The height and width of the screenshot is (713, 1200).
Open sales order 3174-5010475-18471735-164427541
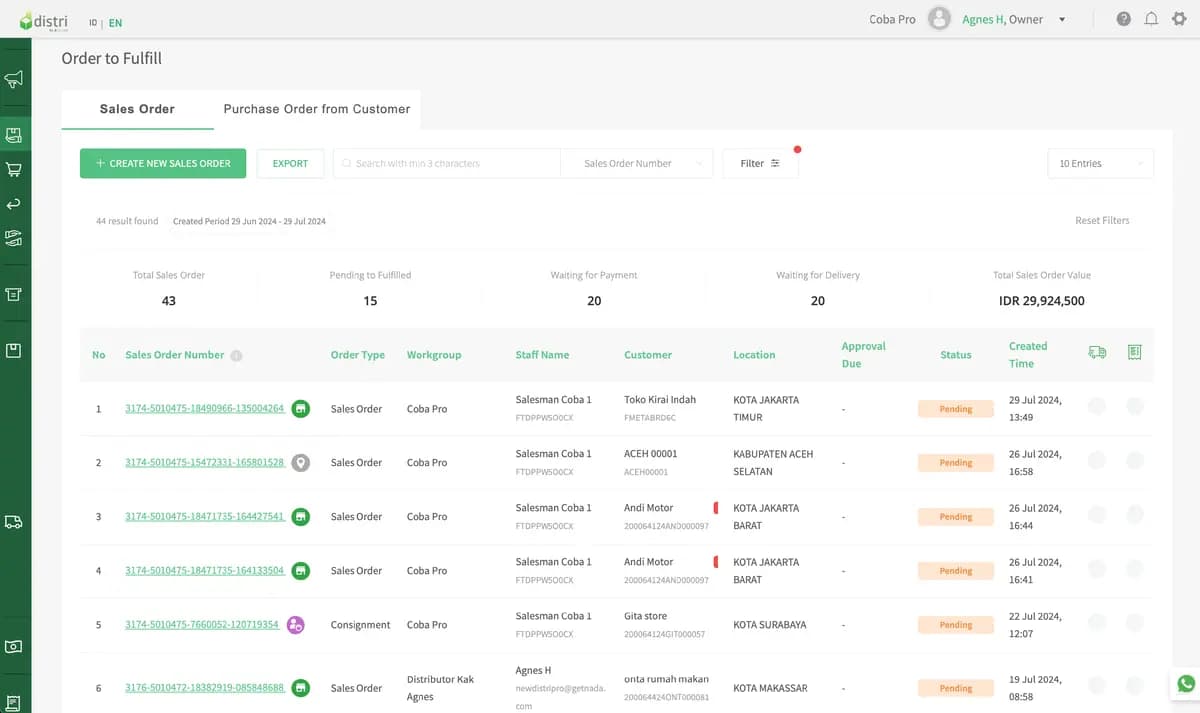click(205, 516)
